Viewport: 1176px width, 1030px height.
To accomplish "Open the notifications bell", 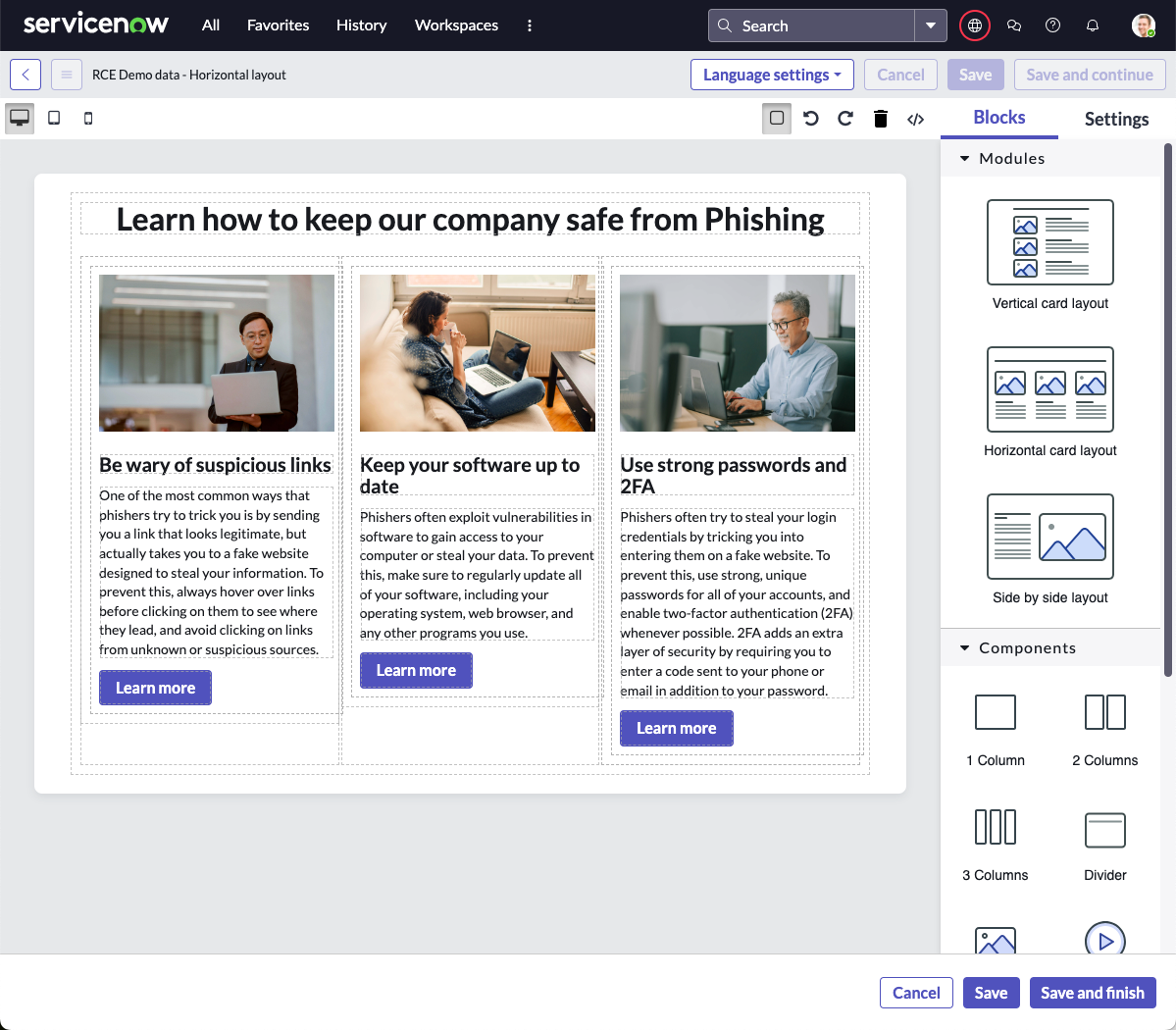I will (1093, 26).
